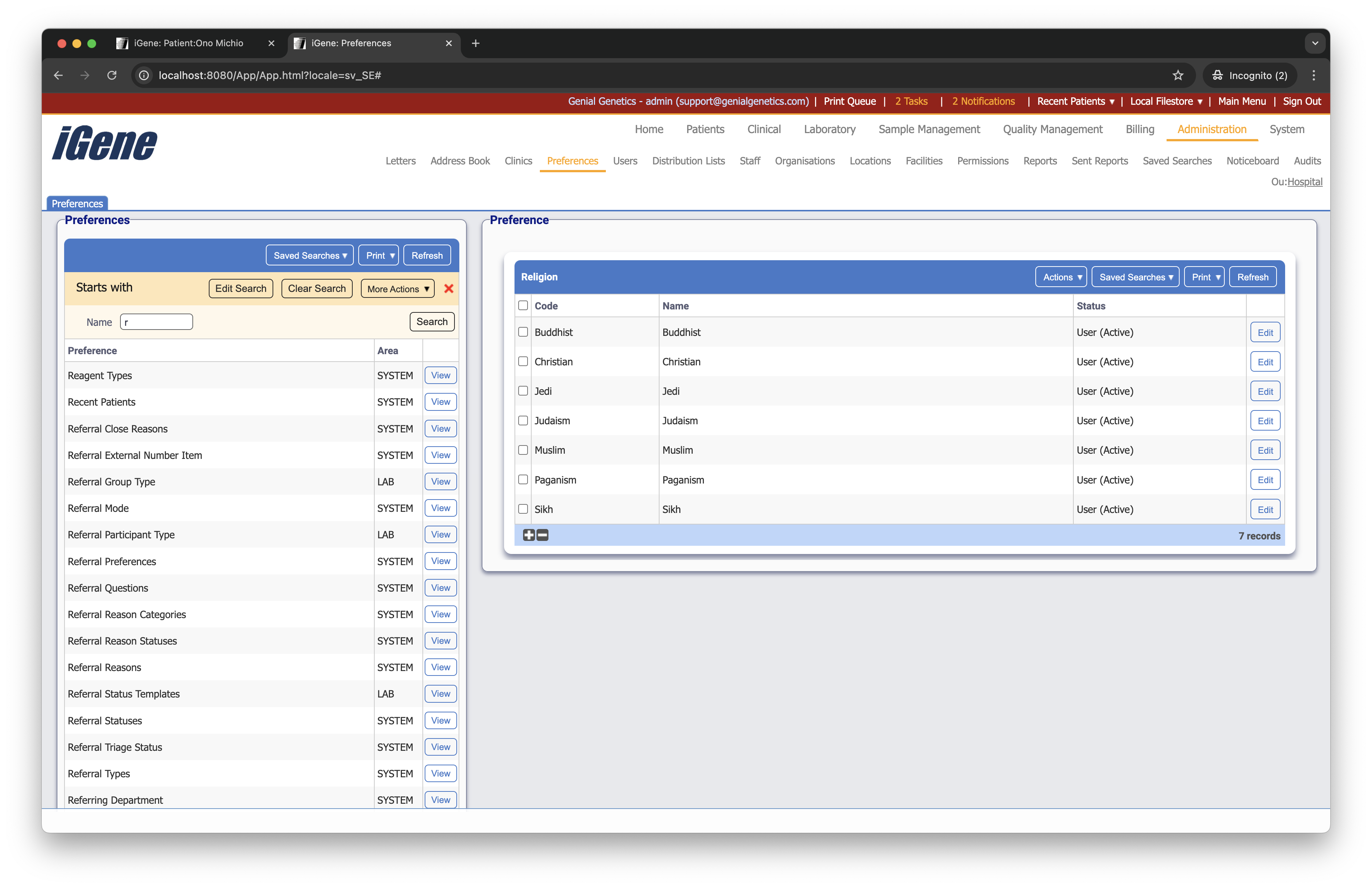The width and height of the screenshot is (1372, 888).
Task: Click the plus icon to add record
Action: [x=529, y=535]
